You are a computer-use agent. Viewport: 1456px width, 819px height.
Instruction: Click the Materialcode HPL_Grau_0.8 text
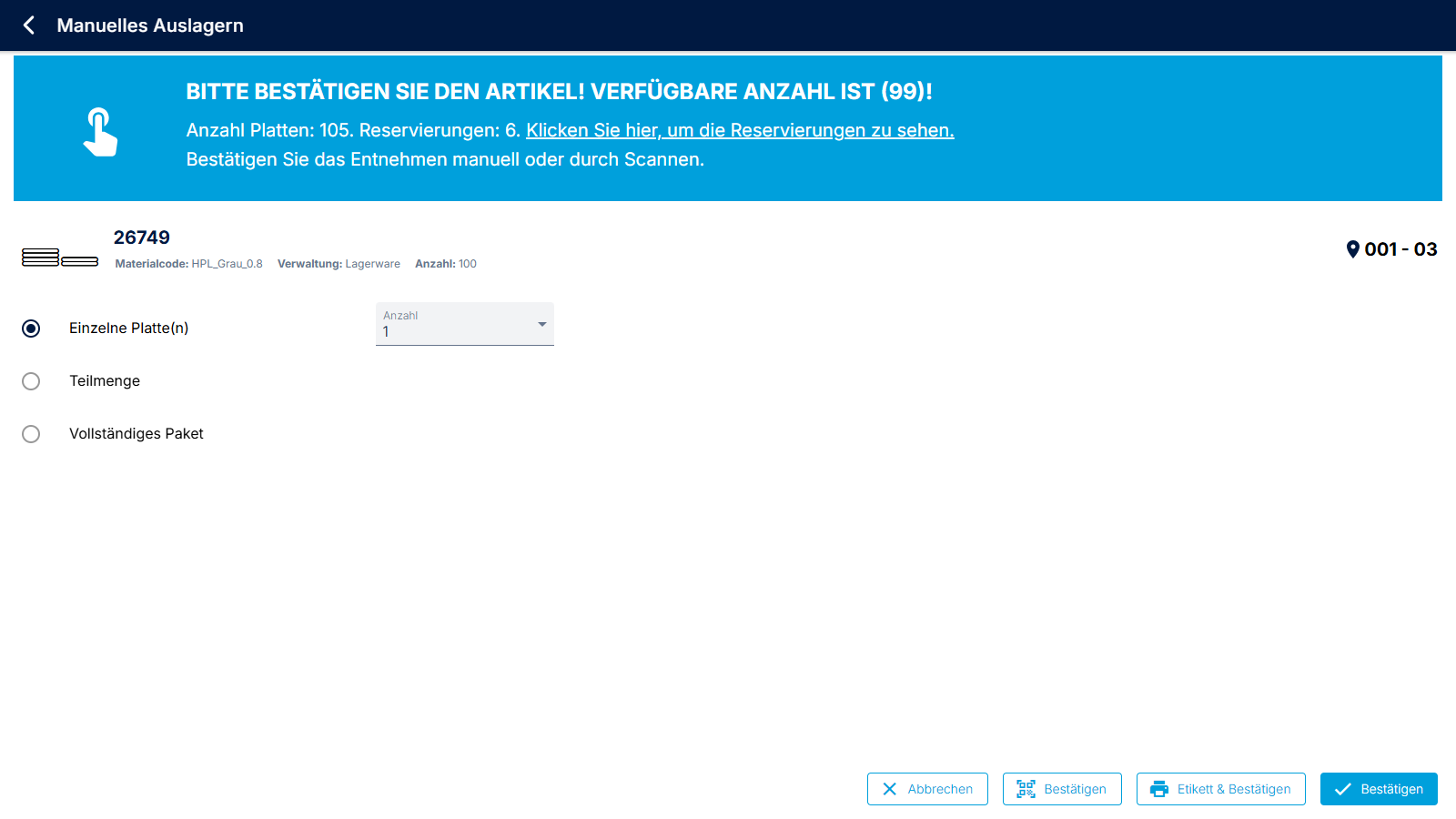tap(188, 264)
